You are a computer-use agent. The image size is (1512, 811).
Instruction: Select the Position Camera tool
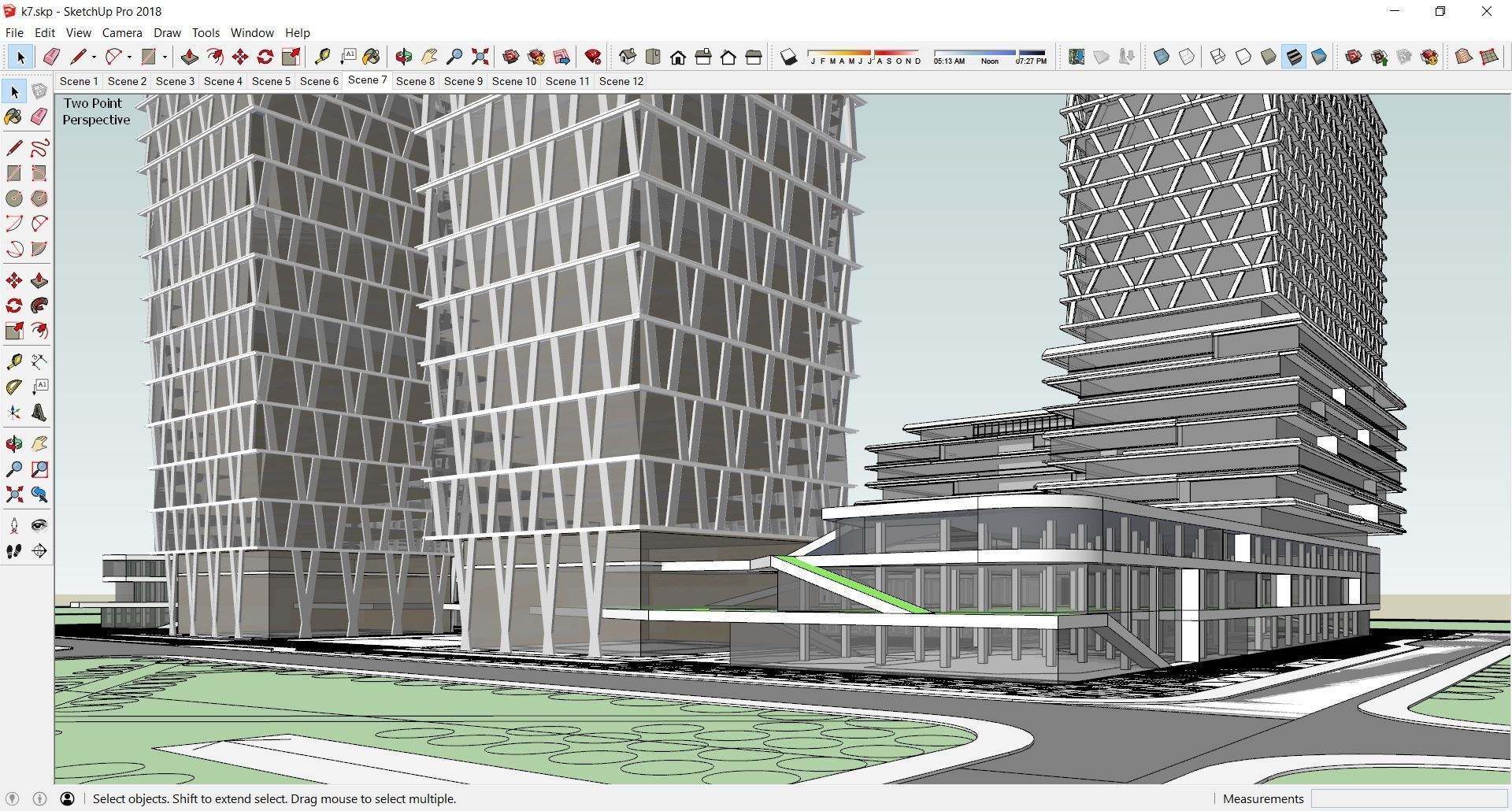(14, 525)
